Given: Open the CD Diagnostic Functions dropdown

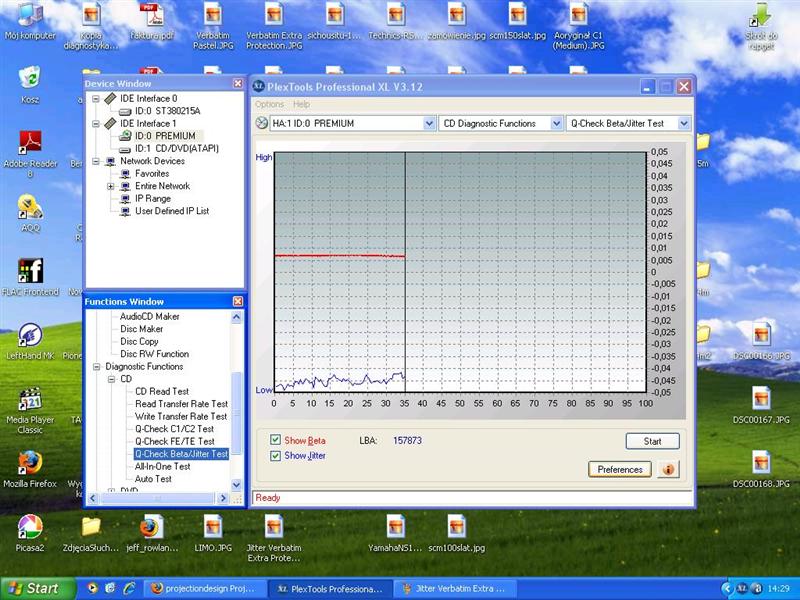Looking at the screenshot, I should click(x=556, y=123).
